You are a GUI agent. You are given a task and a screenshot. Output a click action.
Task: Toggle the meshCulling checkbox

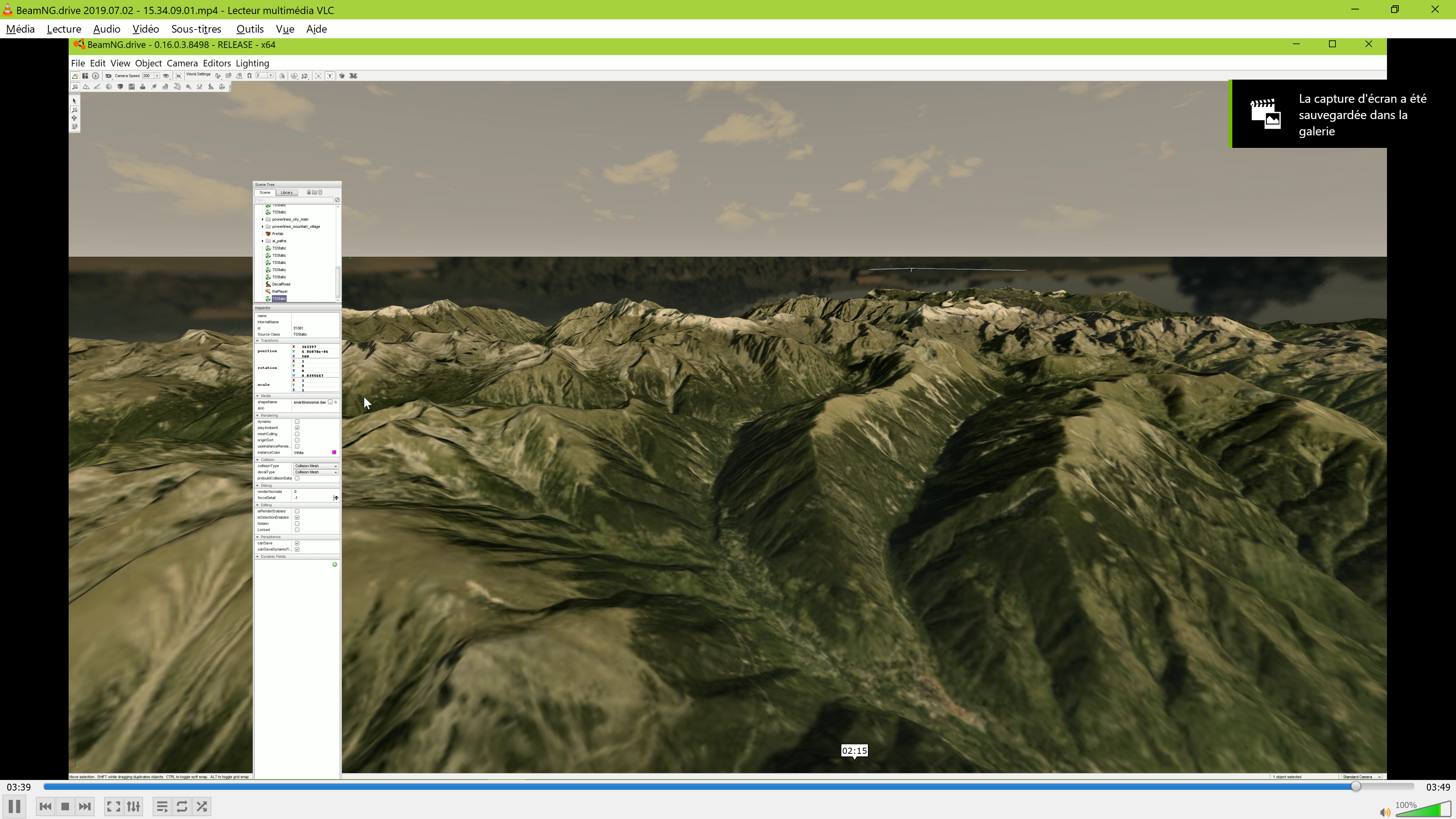(297, 434)
